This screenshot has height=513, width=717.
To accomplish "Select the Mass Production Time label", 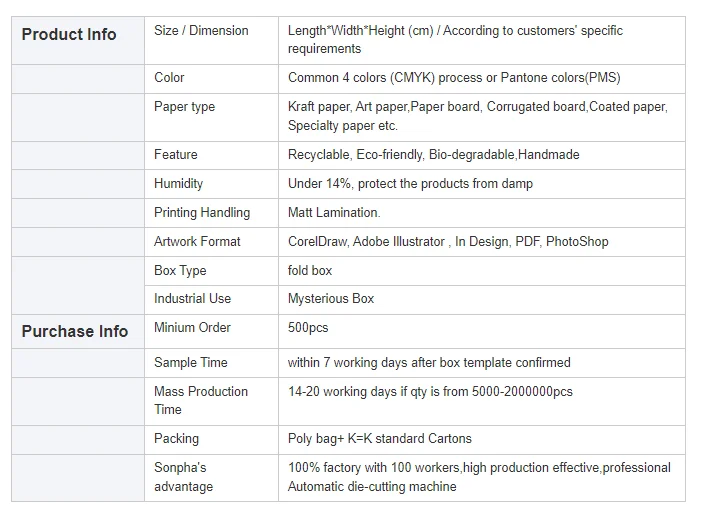I will (x=201, y=401).
